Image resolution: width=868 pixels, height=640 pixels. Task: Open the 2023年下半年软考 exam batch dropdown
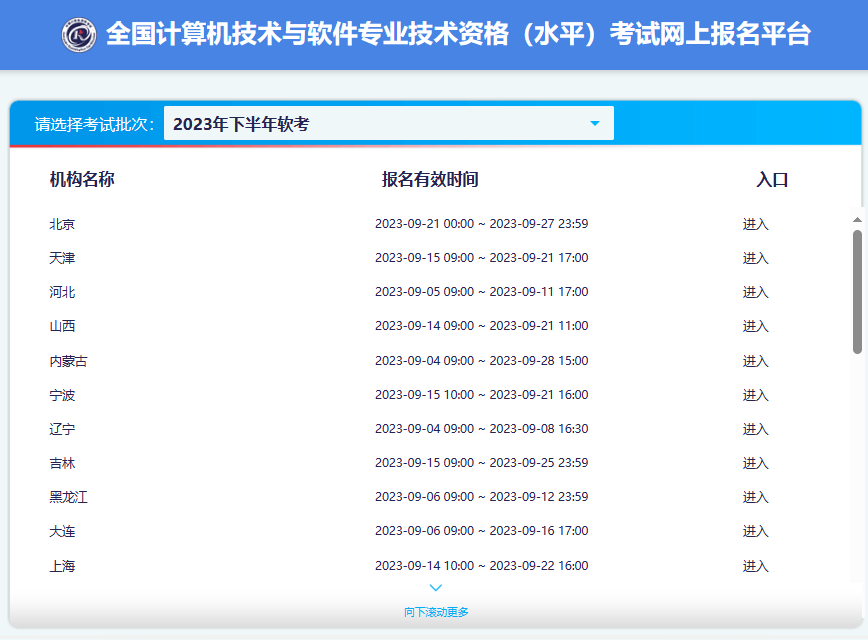(390, 123)
